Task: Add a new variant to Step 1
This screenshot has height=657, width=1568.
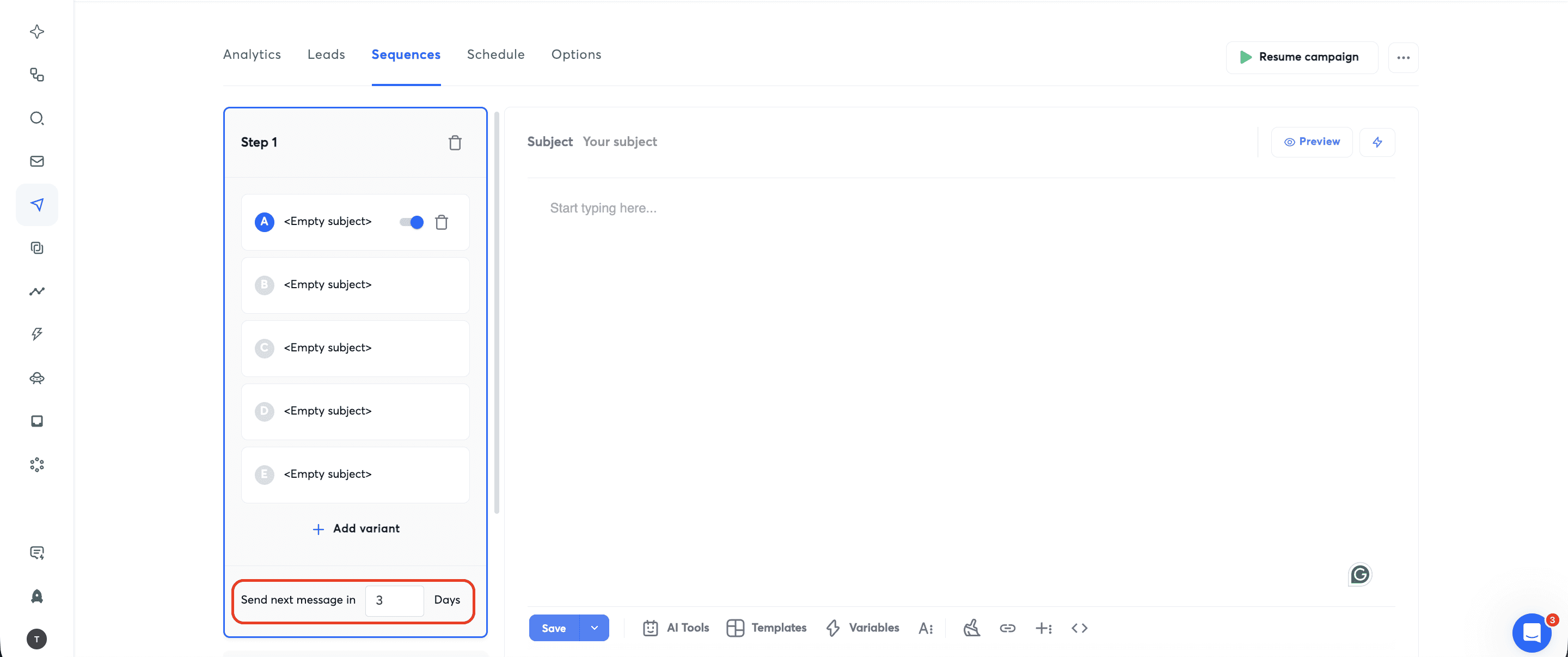Action: [356, 528]
